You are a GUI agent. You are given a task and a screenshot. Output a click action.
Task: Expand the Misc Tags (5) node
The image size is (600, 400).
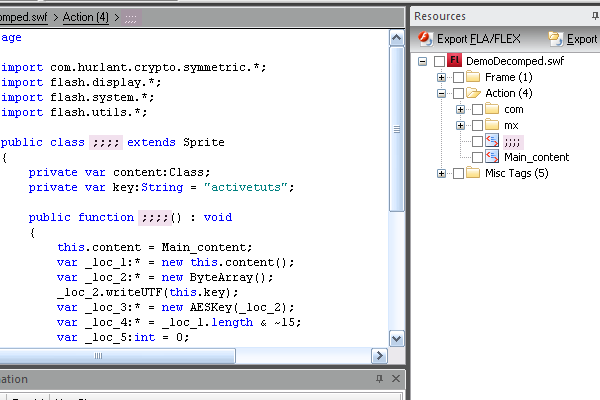click(441, 174)
